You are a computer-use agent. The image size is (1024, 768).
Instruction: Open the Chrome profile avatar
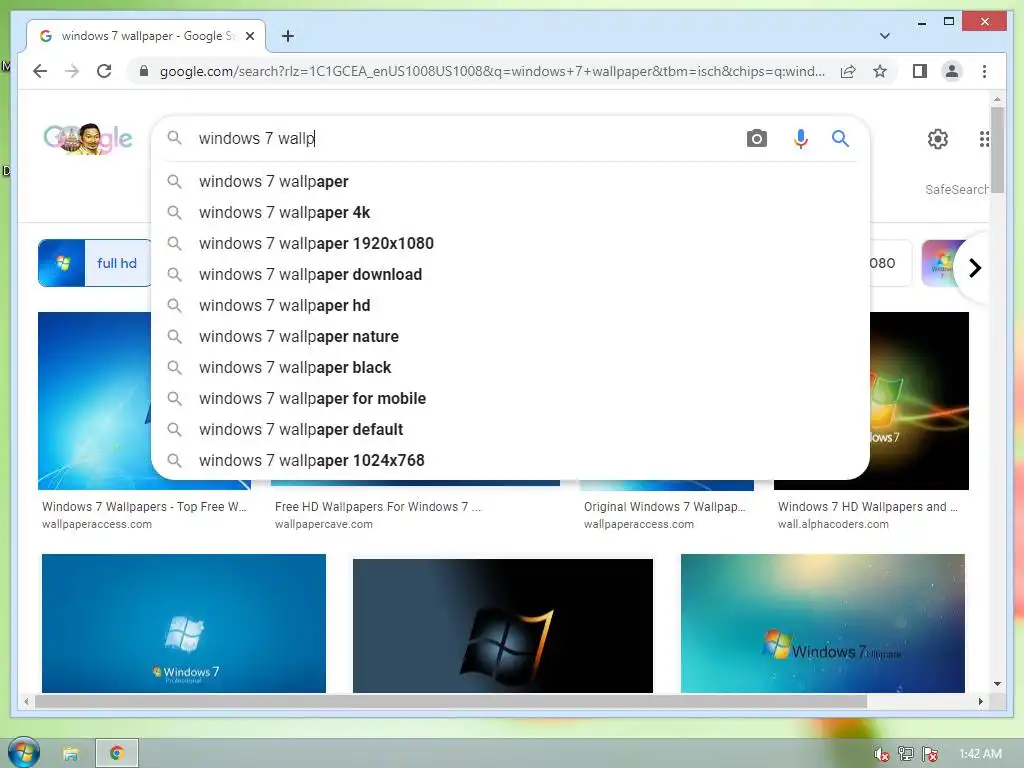click(952, 71)
